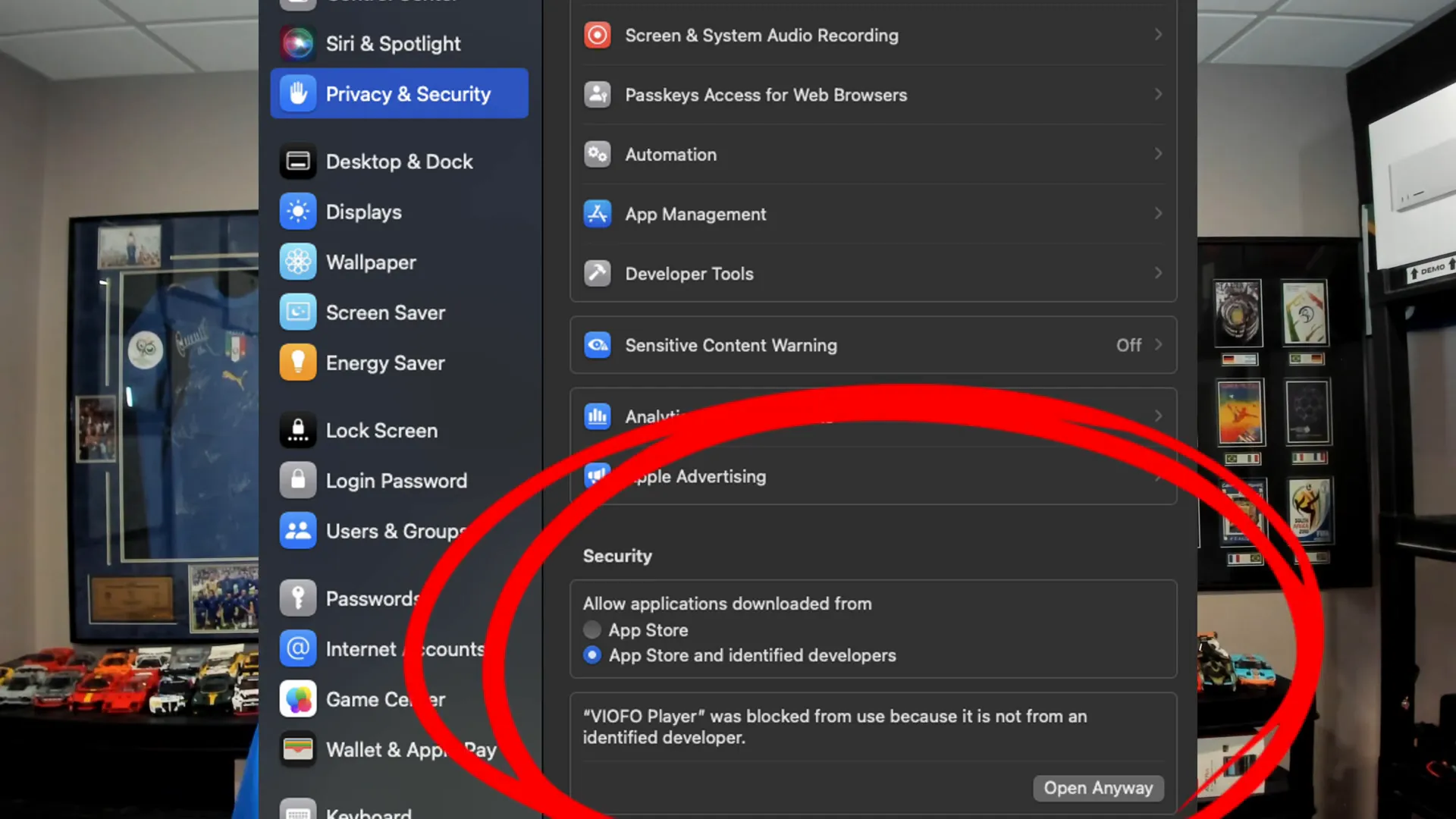Open Energy Saver label in sidebar
Image resolution: width=1456 pixels, height=819 pixels.
point(385,363)
